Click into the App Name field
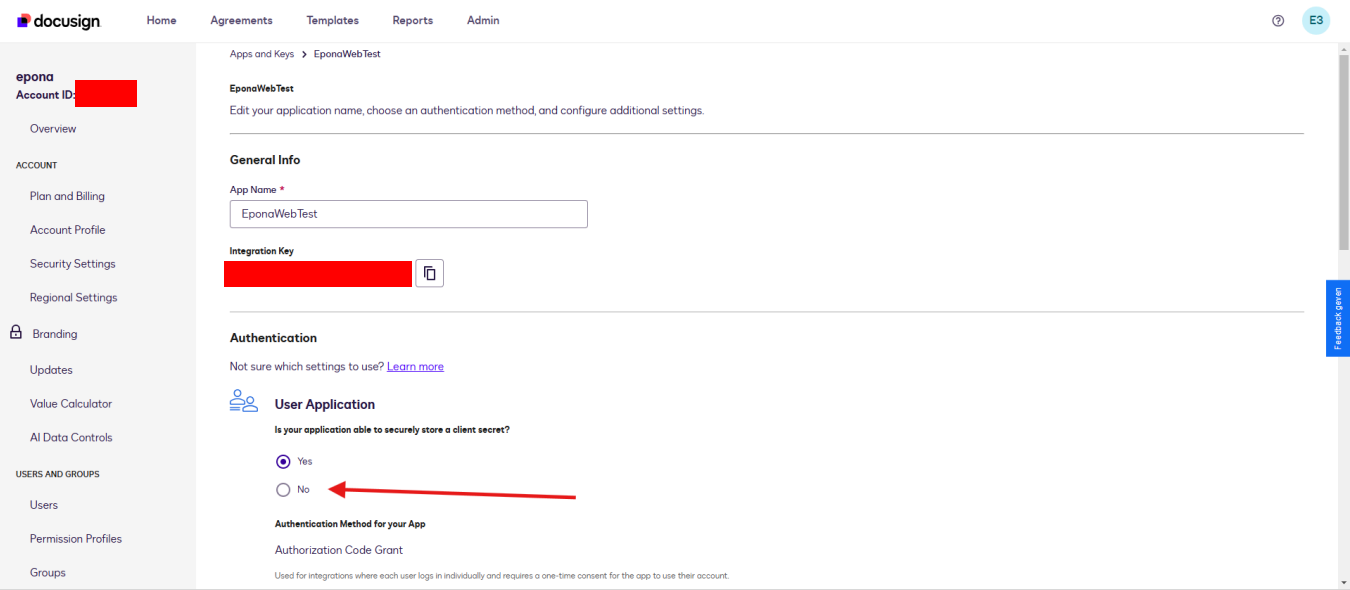 click(x=408, y=214)
